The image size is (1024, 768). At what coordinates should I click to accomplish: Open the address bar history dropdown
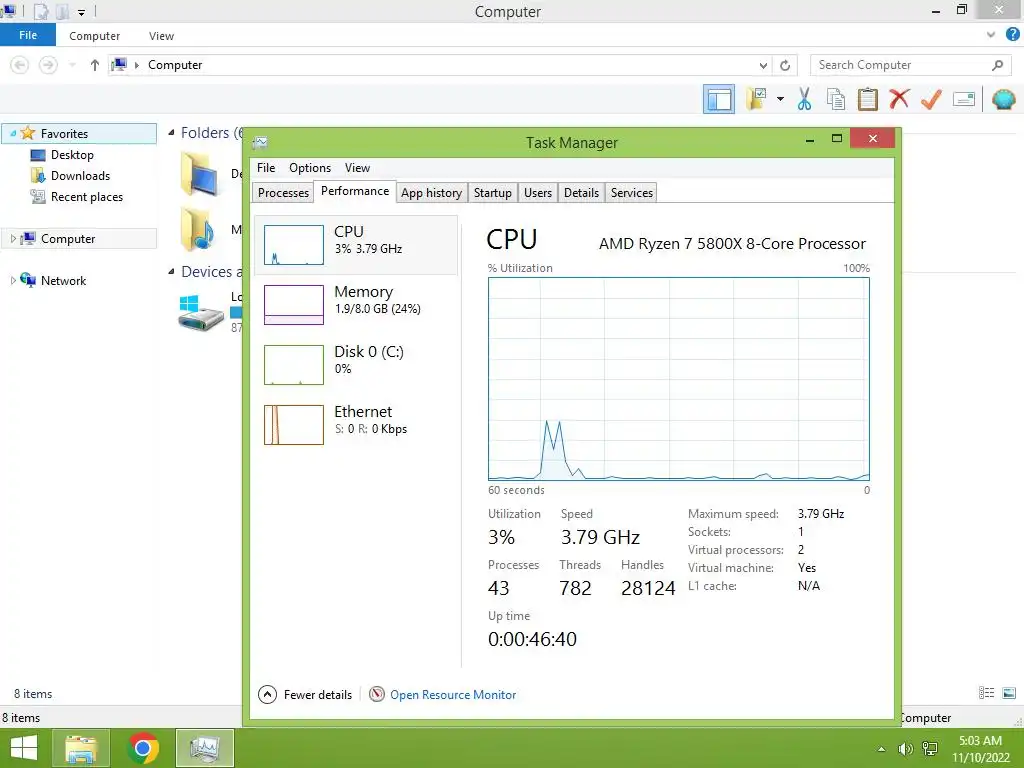763,65
